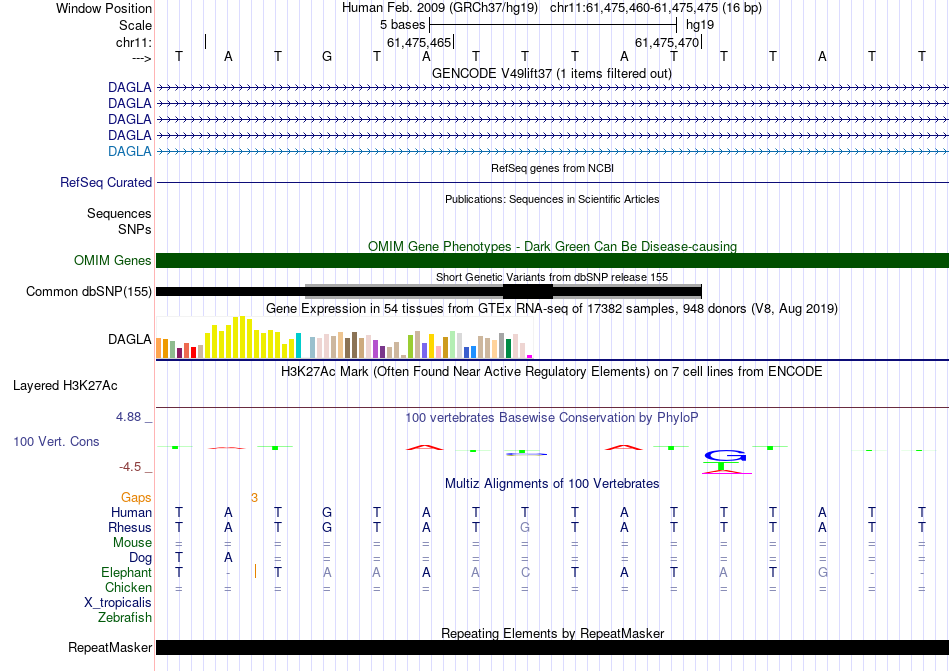Click the OMIM Genes track label

pyautogui.click(x=113, y=260)
